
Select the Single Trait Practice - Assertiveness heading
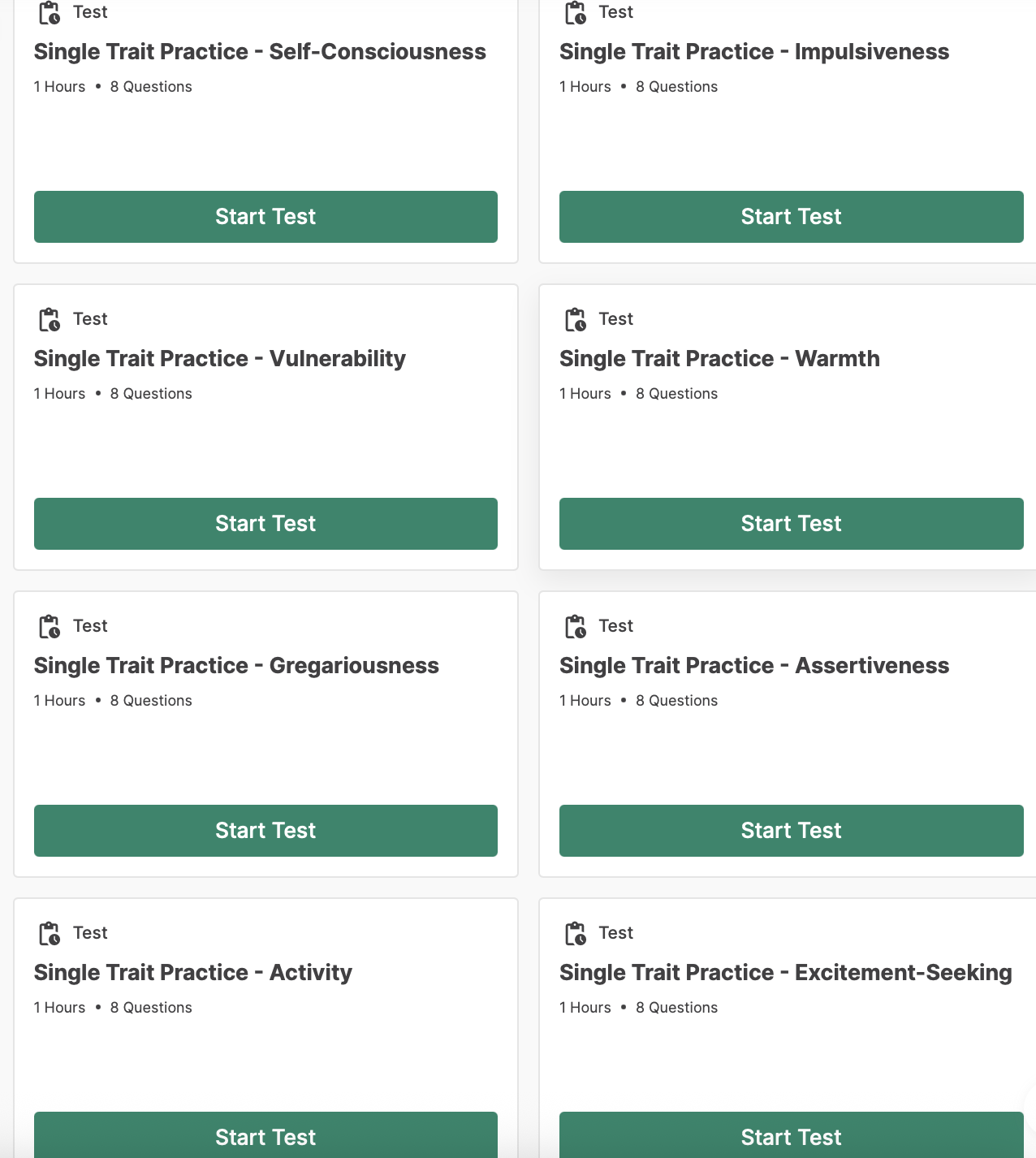coord(754,666)
